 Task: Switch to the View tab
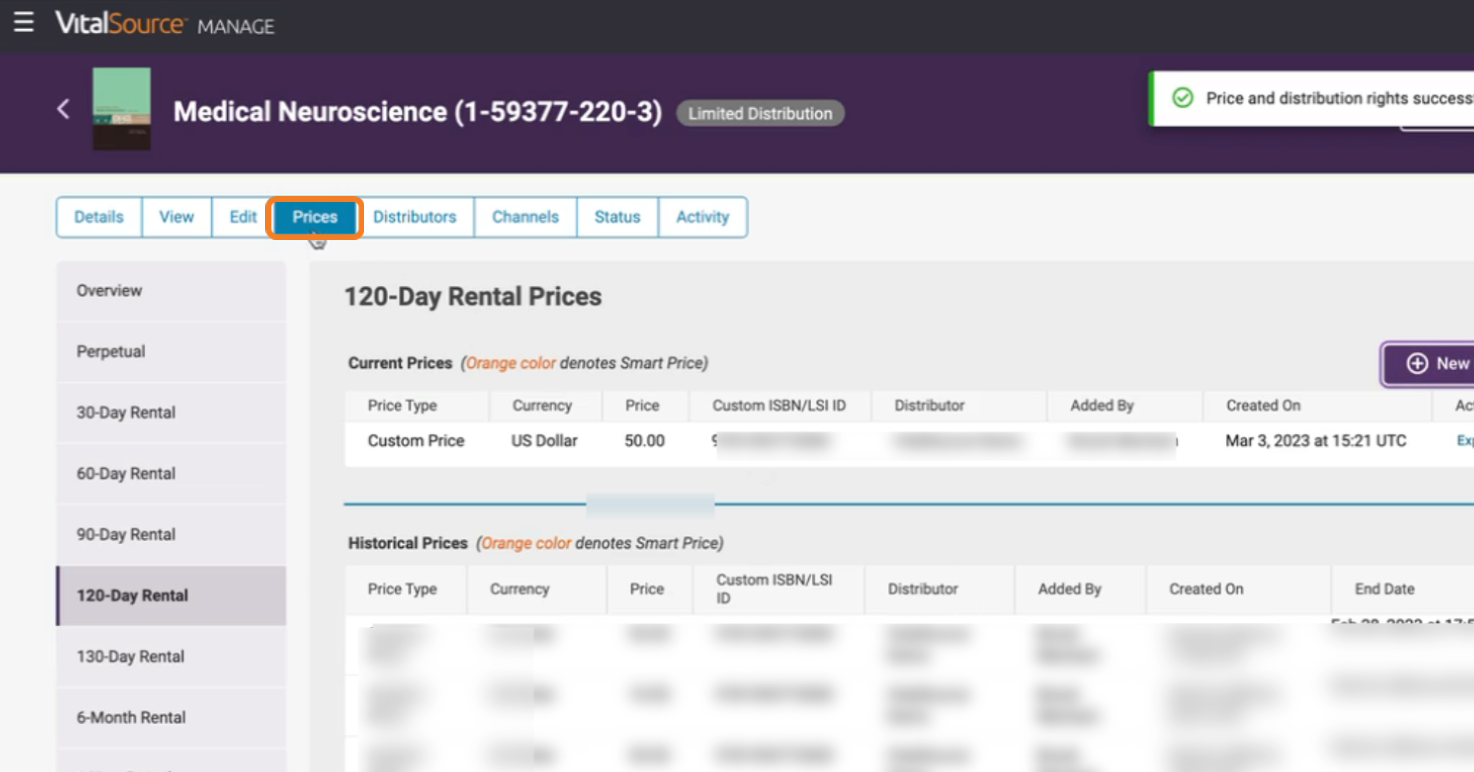click(x=177, y=217)
